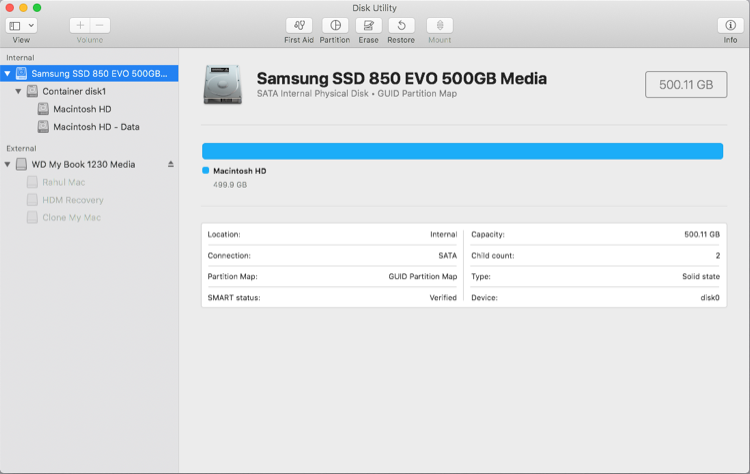This screenshot has width=750, height=474.
Task: Select the HDM Recovery volume
Action: pos(72,200)
